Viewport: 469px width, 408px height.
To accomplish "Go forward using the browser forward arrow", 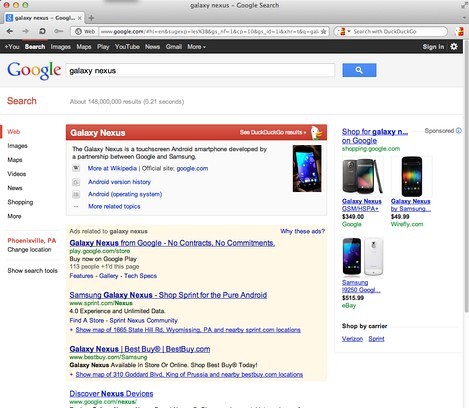I will tap(26, 31).
